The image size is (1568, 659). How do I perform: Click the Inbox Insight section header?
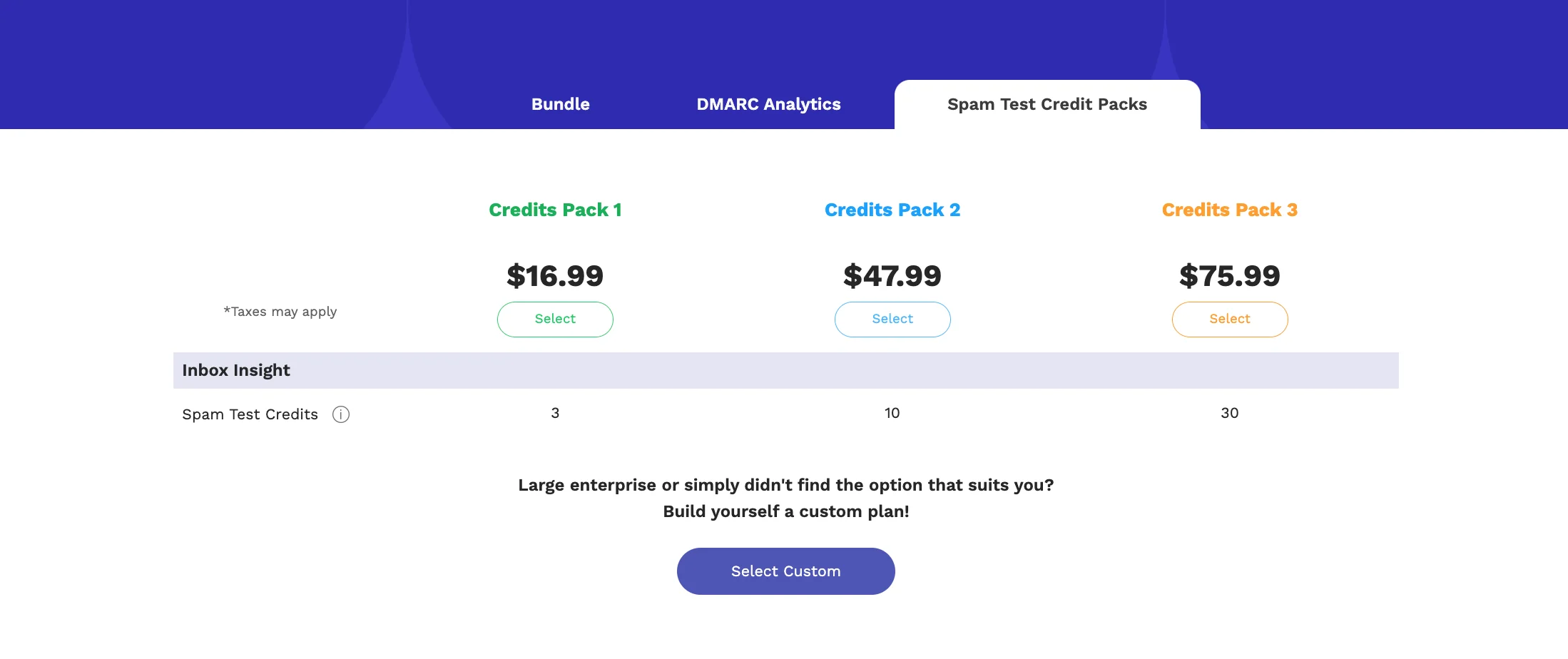[x=785, y=370]
